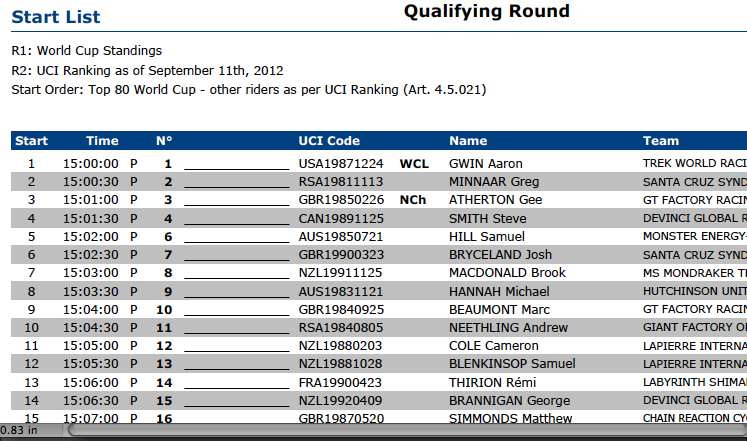The image size is (747, 441).
Task: Click the R2 UCI Ranking note line
Action: coord(147,71)
